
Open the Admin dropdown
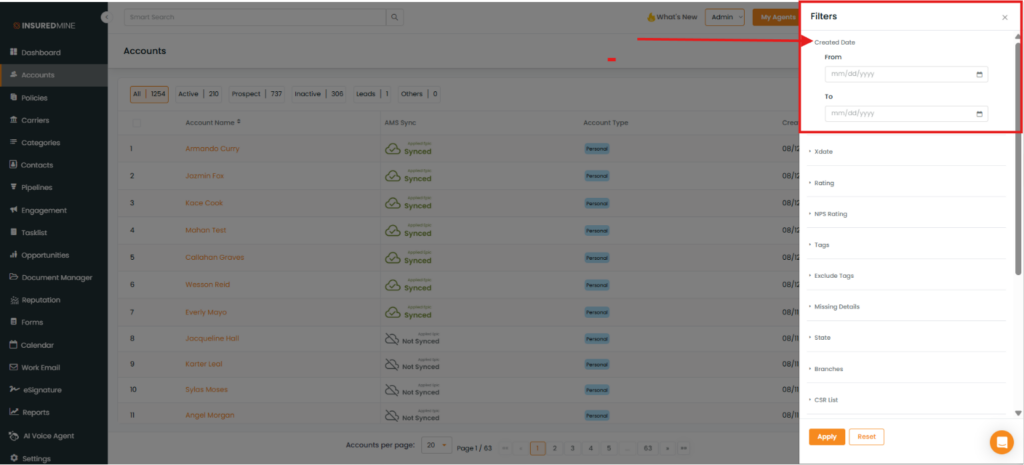(x=725, y=17)
